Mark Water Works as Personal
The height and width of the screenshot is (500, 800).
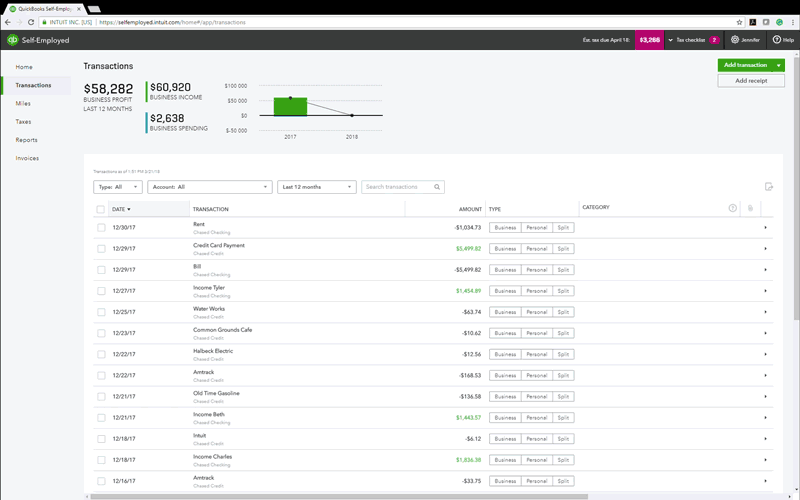coord(537,312)
